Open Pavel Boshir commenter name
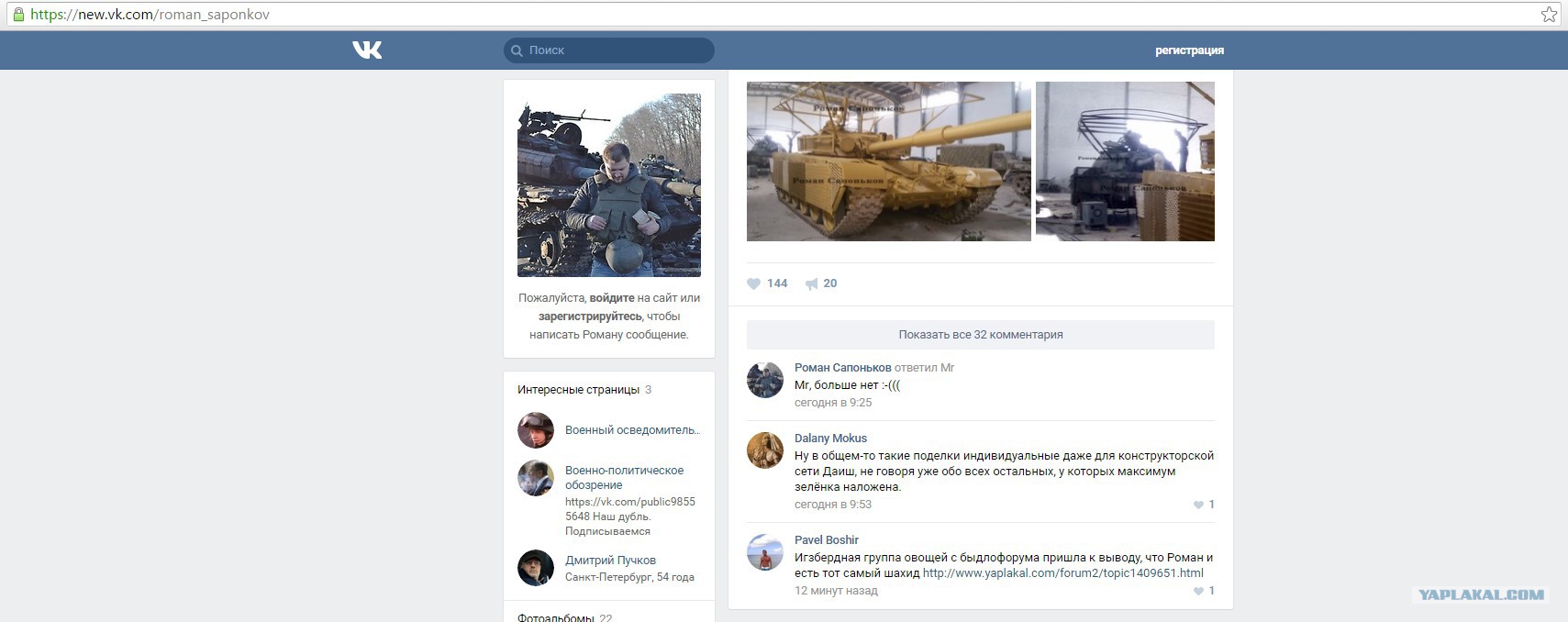This screenshot has height=622, width=1568. coord(827,540)
